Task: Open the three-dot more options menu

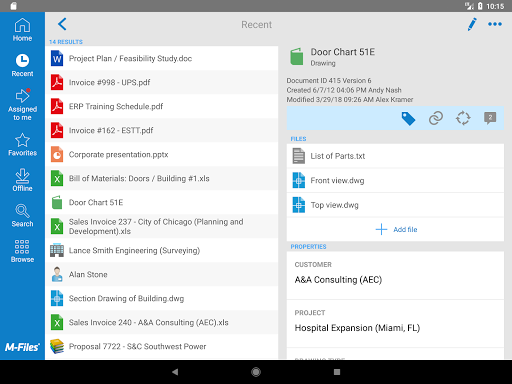Action: (x=495, y=24)
